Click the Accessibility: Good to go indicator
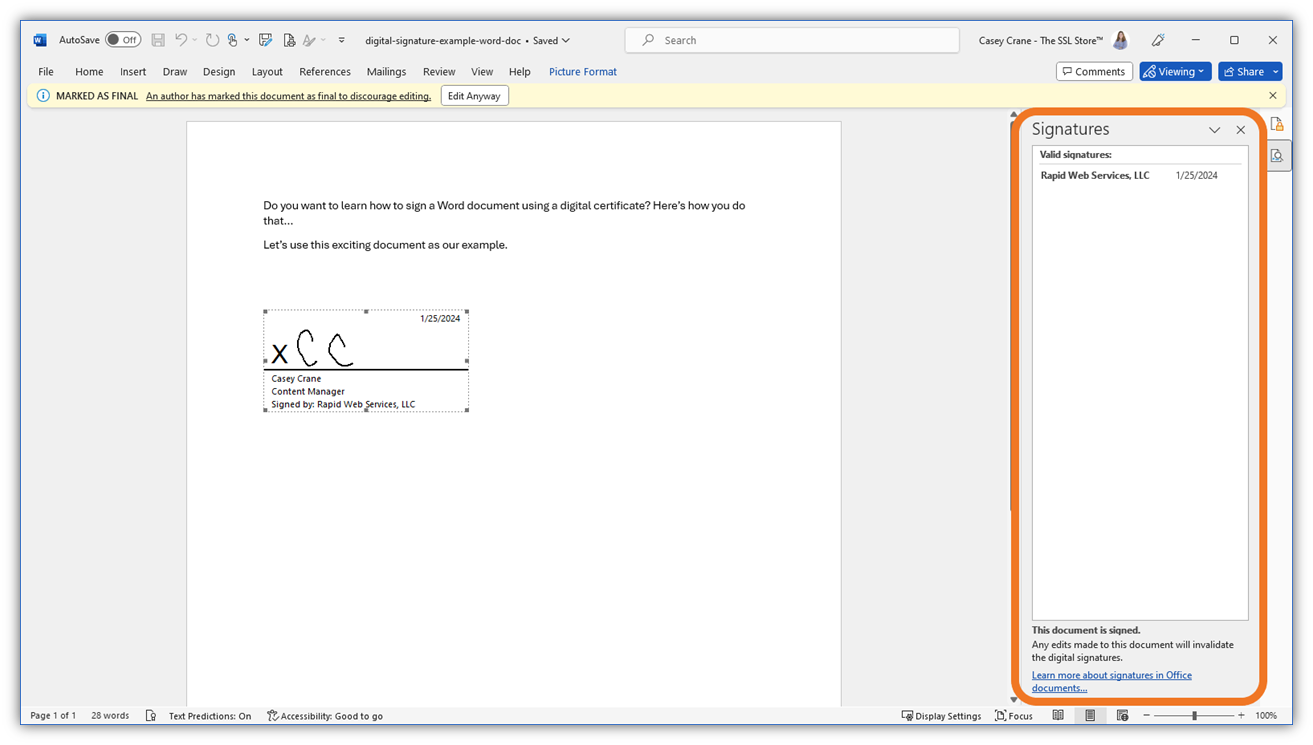Image resolution: width=1313 pixels, height=745 pixels. 325,715
